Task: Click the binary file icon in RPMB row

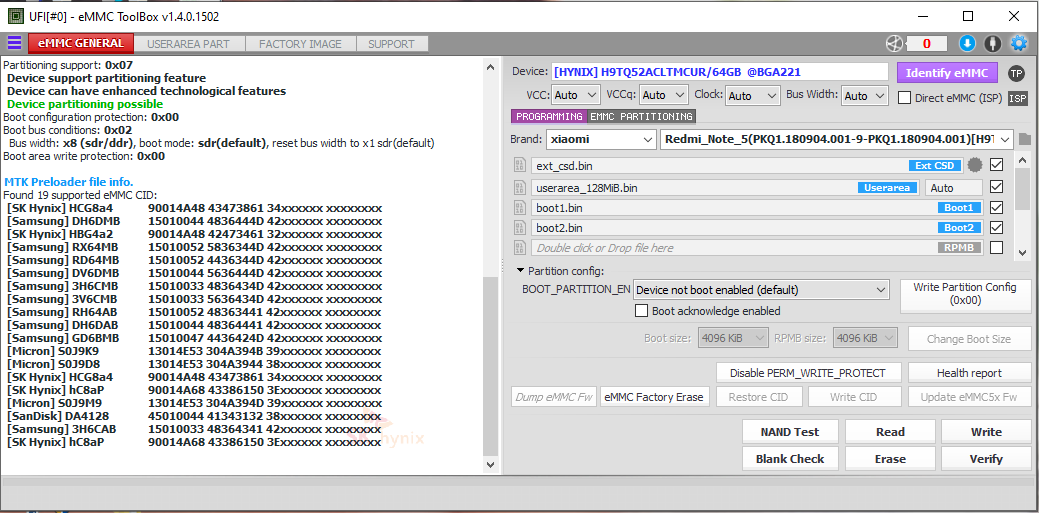Action: pyautogui.click(x=520, y=247)
